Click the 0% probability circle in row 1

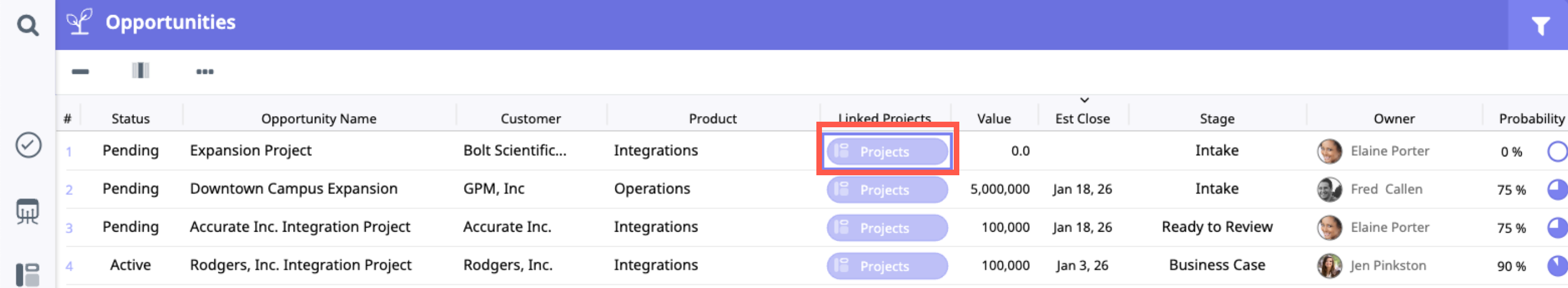[x=1557, y=152]
